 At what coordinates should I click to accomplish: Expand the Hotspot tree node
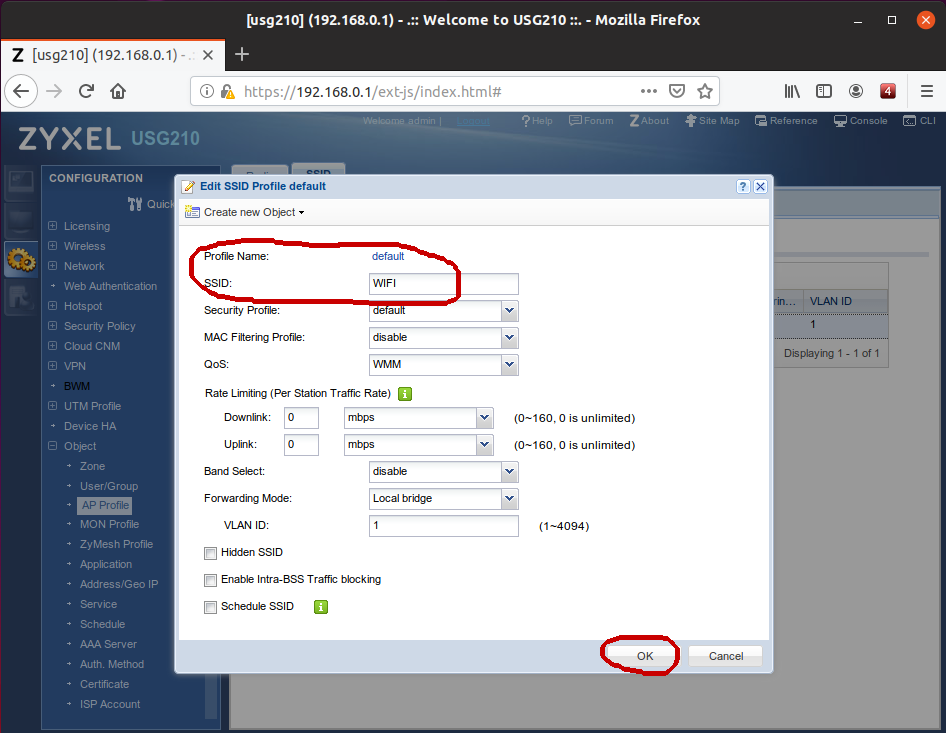coord(52,306)
